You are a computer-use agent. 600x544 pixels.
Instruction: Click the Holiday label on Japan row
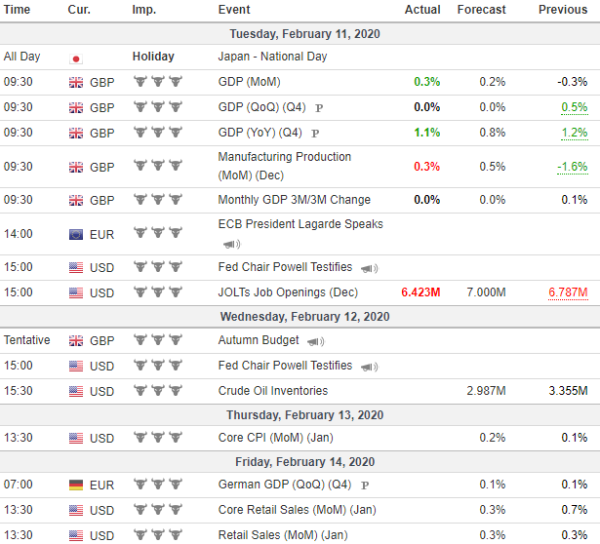click(x=153, y=57)
